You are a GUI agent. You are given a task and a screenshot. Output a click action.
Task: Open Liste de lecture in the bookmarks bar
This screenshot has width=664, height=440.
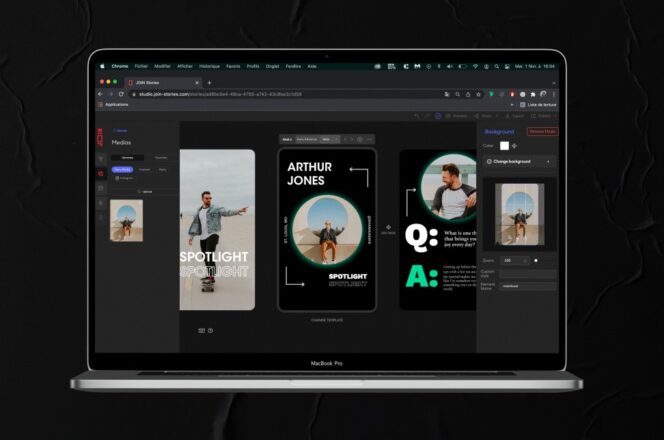(x=538, y=105)
